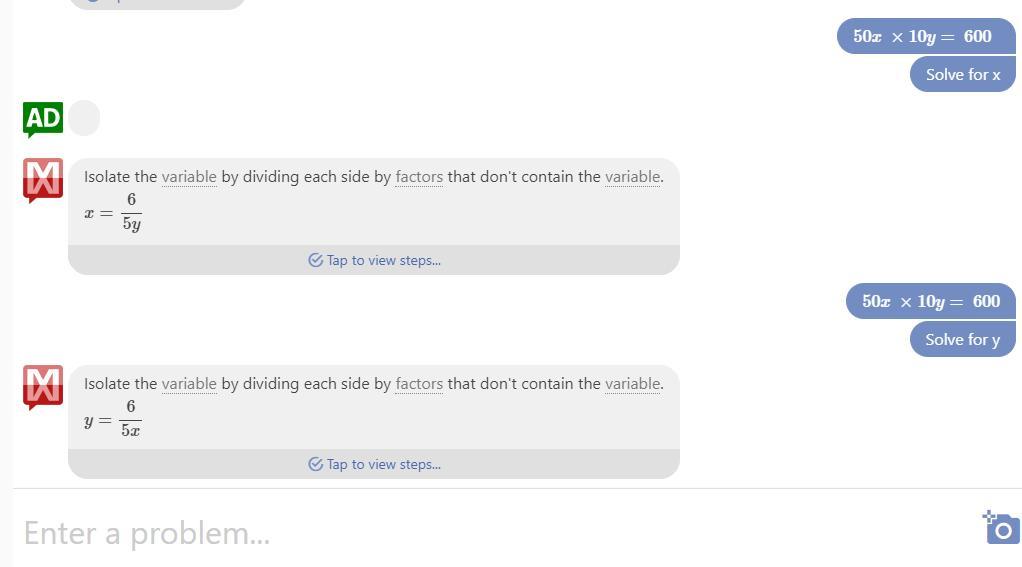Click the green AD speech-bubble icon
Viewport: 1022px width, 567px height.
pos(43,120)
